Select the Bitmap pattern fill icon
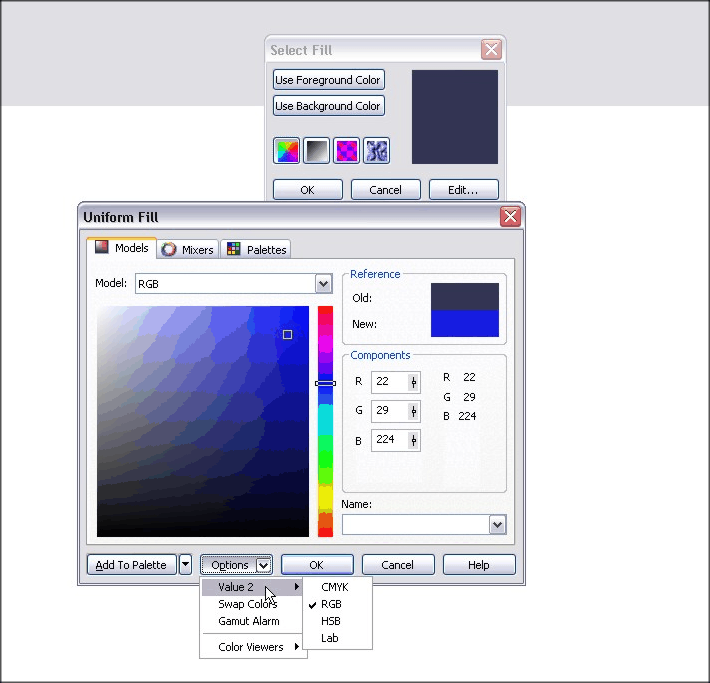 click(346, 151)
